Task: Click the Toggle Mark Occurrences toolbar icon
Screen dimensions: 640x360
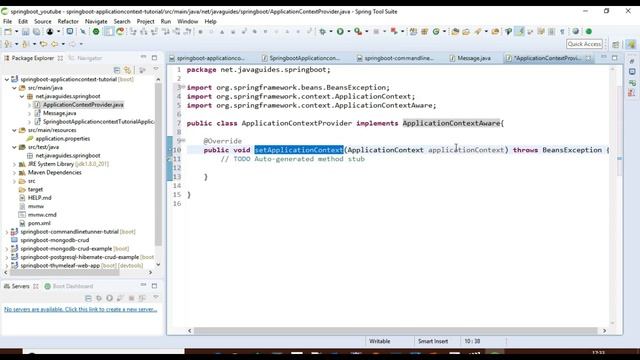Action: coord(520,31)
